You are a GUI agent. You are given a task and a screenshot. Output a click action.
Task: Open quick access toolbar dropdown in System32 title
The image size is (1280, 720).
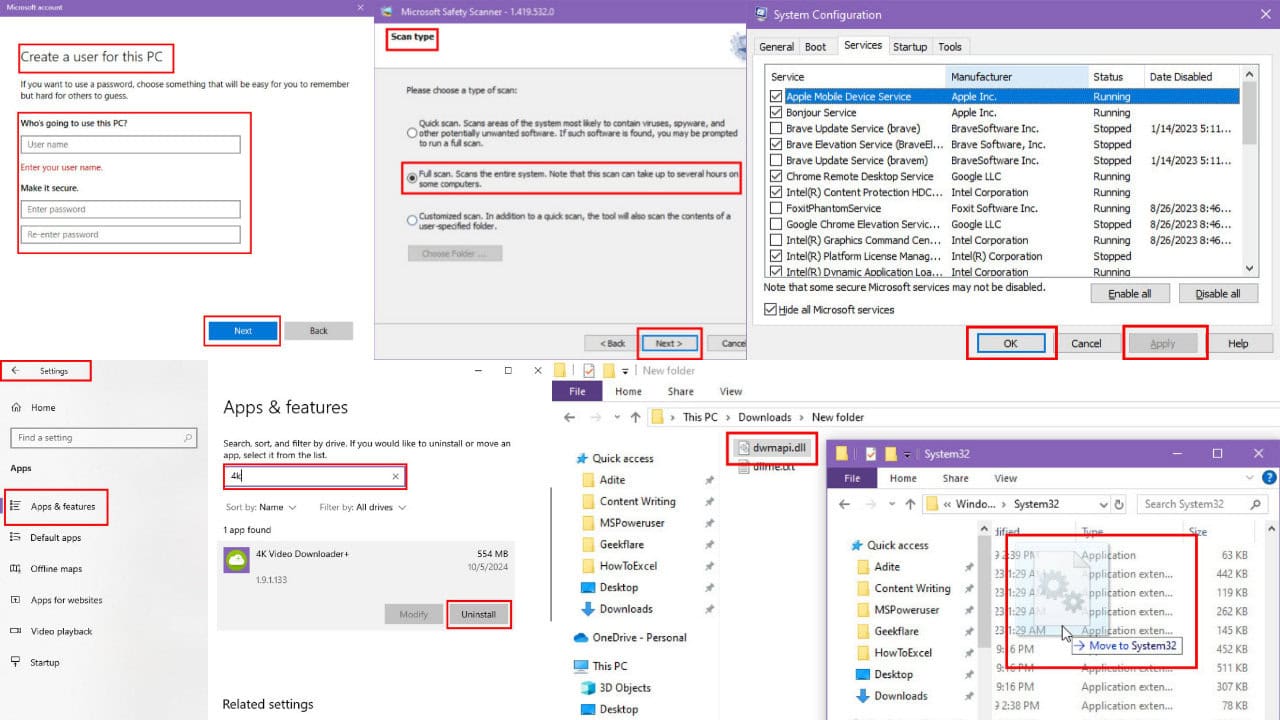907,455
